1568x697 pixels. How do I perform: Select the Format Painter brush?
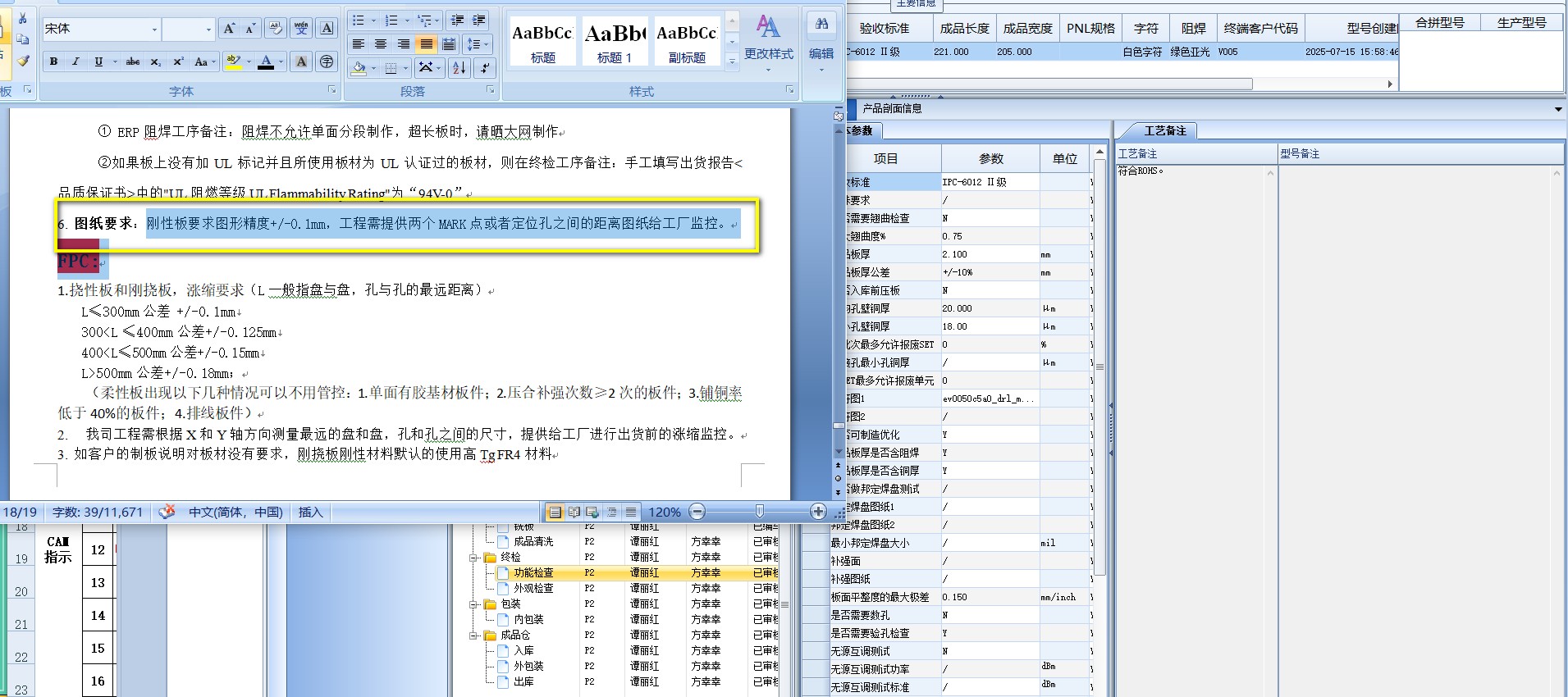pyautogui.click(x=22, y=60)
